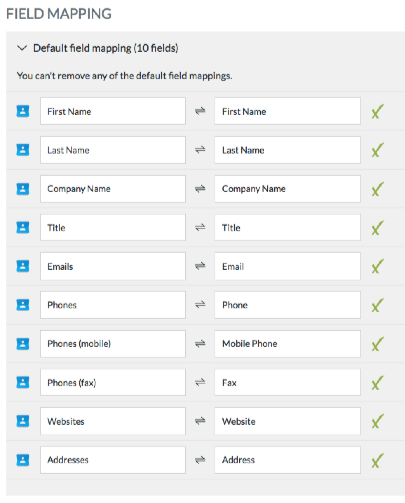Image resolution: width=405 pixels, height=503 pixels.
Task: Click the sync arrows in the Title row
Action: (x=200, y=227)
